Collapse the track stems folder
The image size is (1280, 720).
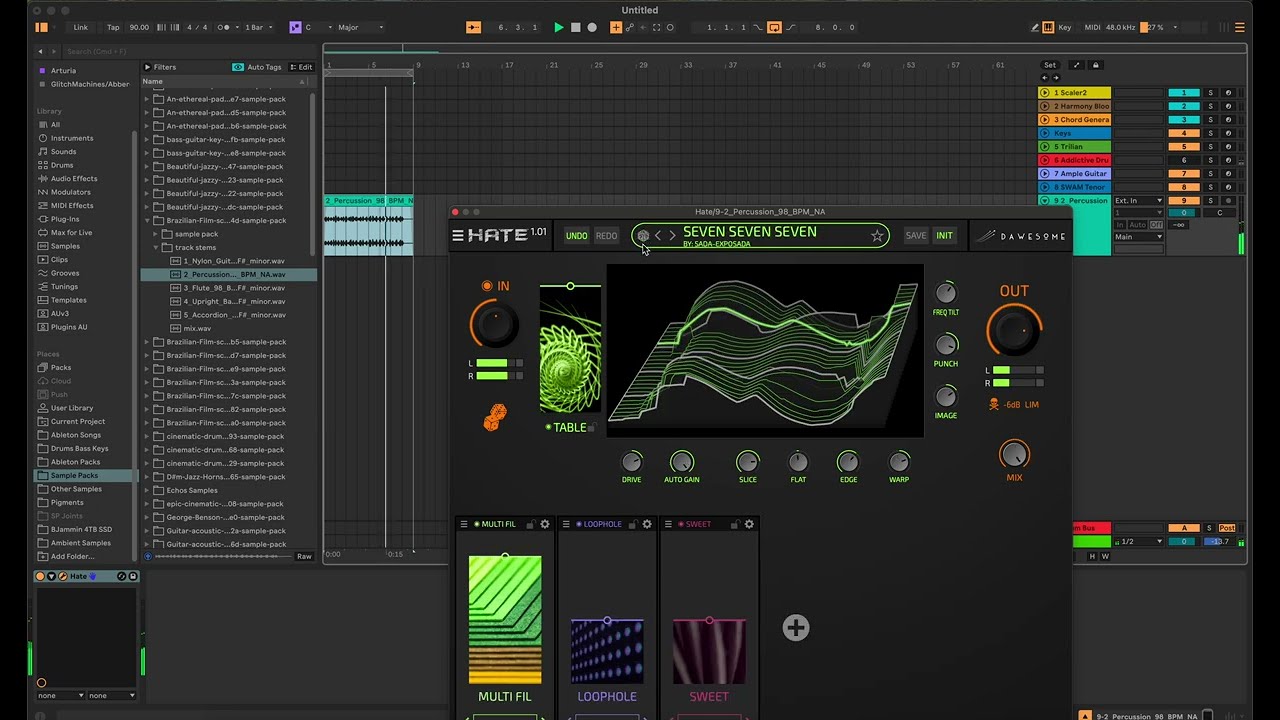(x=157, y=248)
